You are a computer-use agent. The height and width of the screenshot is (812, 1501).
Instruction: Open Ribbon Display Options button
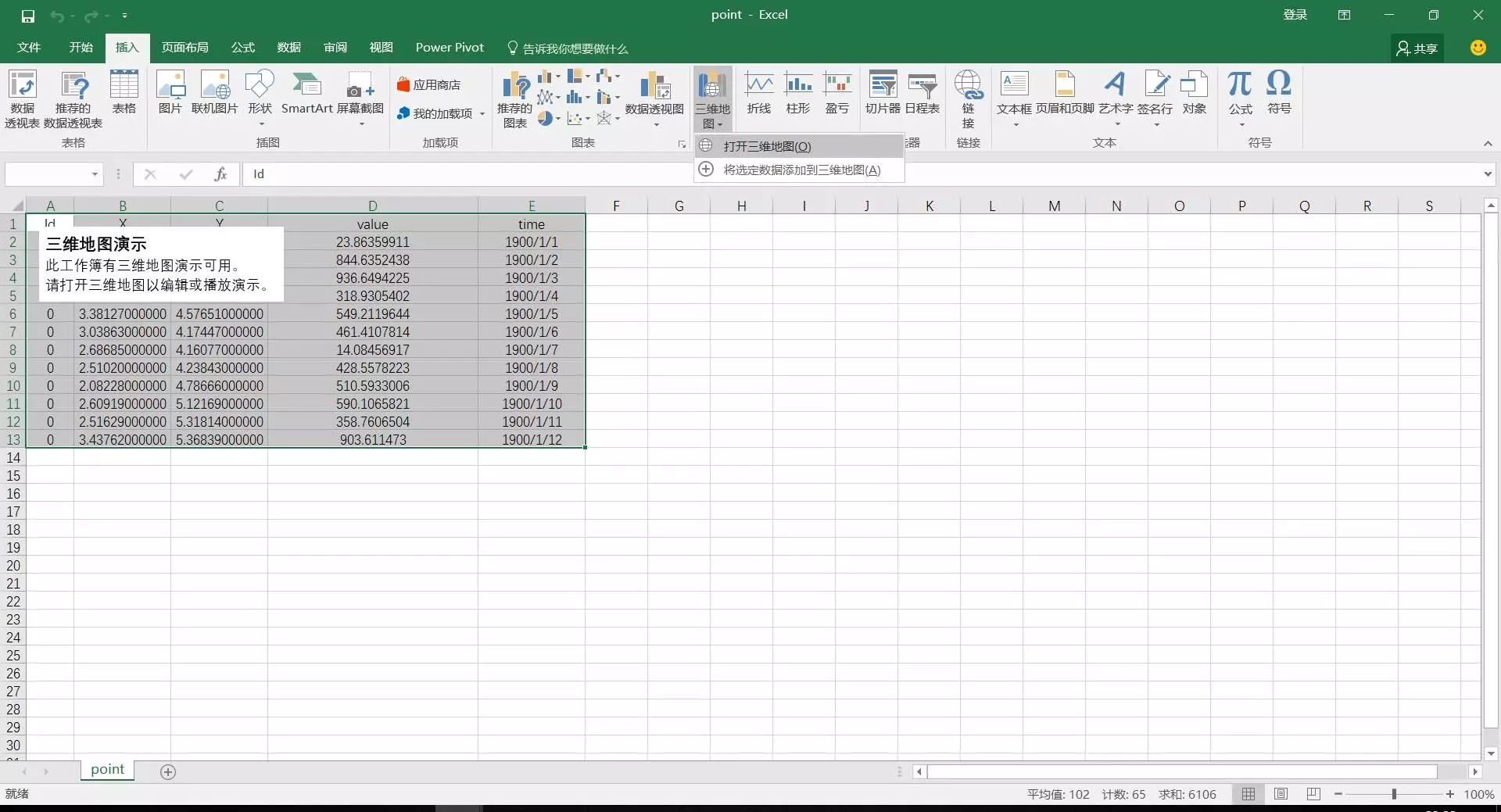[x=1344, y=15]
